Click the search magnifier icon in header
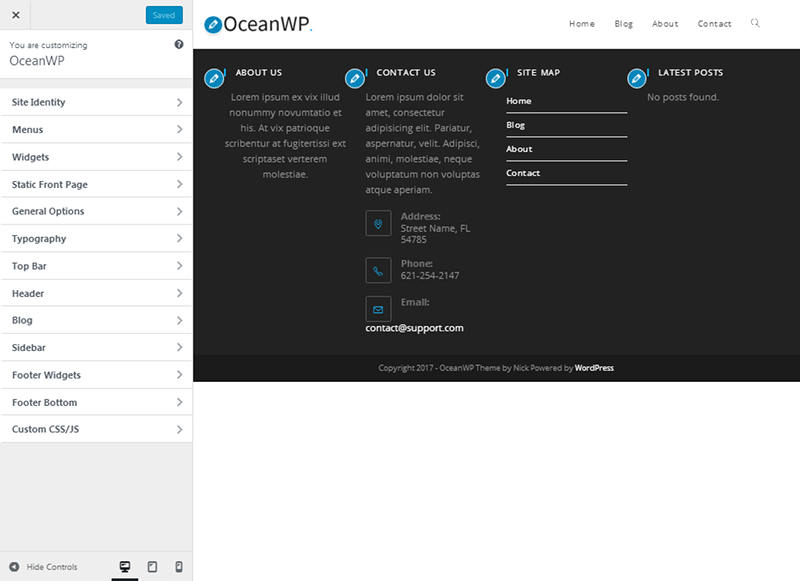The height and width of the screenshot is (581, 800). [755, 24]
